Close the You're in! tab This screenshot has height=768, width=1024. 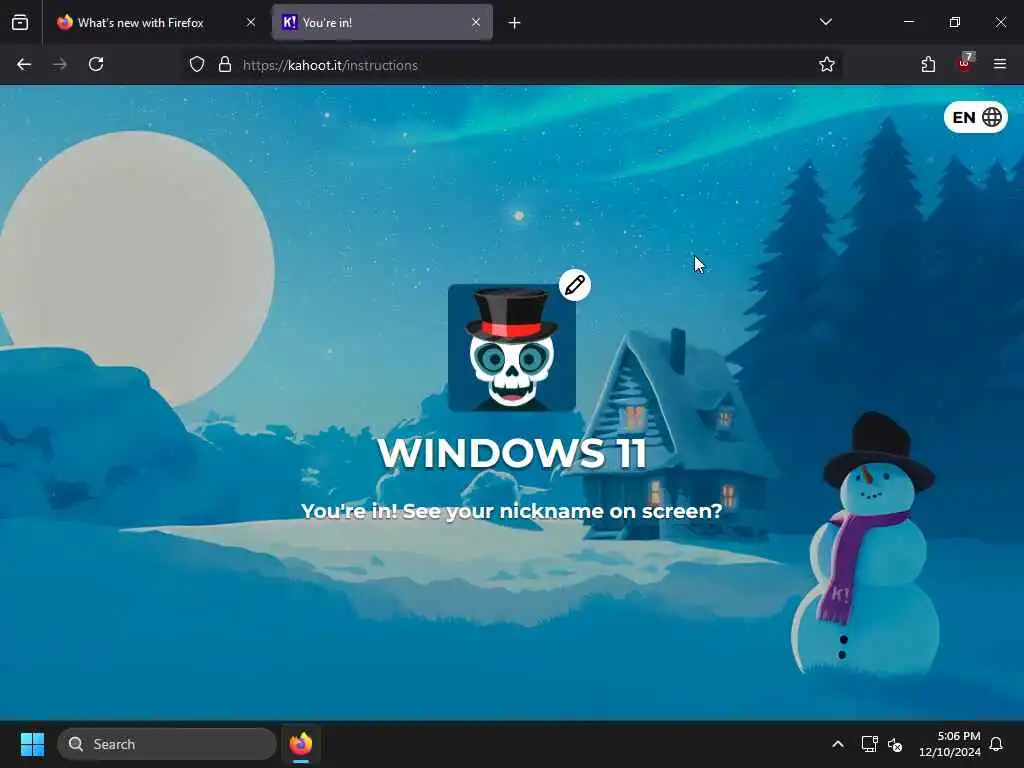476,22
